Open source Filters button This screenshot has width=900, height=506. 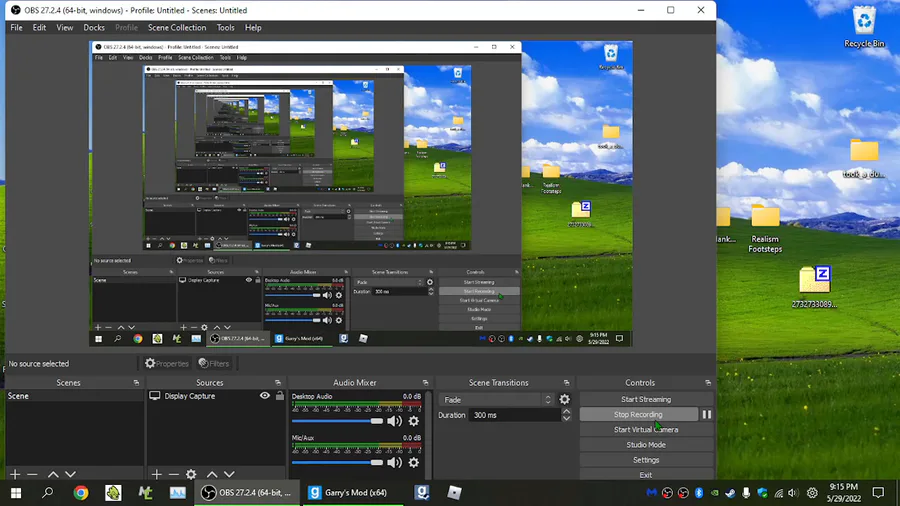[214, 363]
